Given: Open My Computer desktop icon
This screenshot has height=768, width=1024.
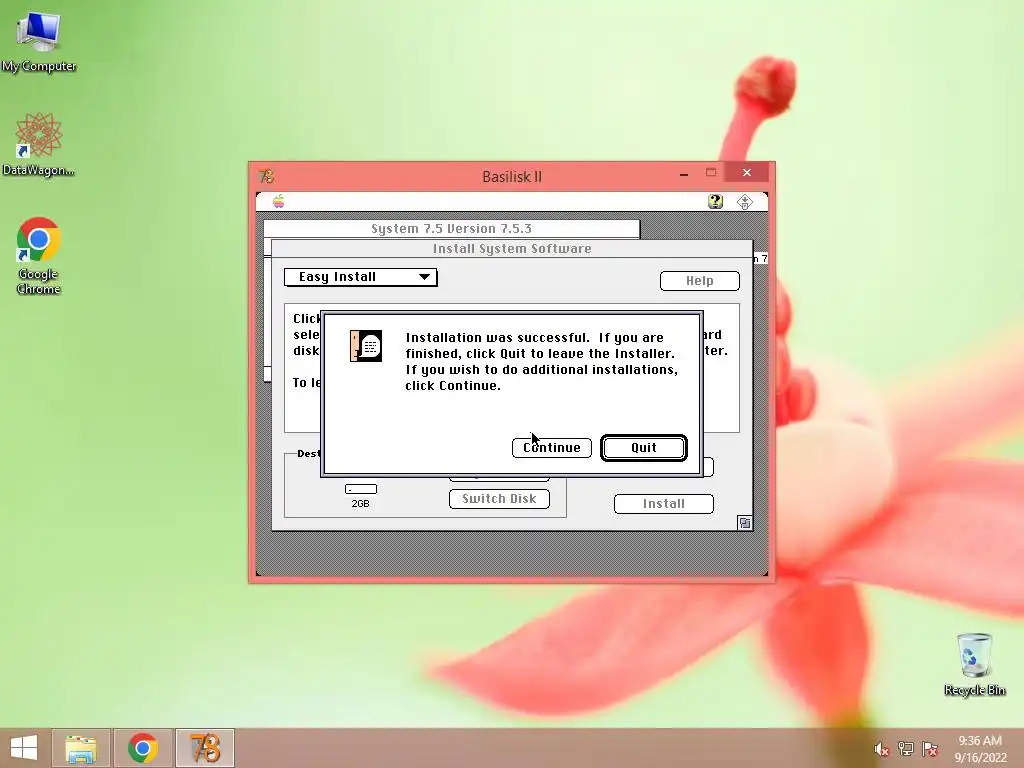Looking at the screenshot, I should pyautogui.click(x=39, y=40).
